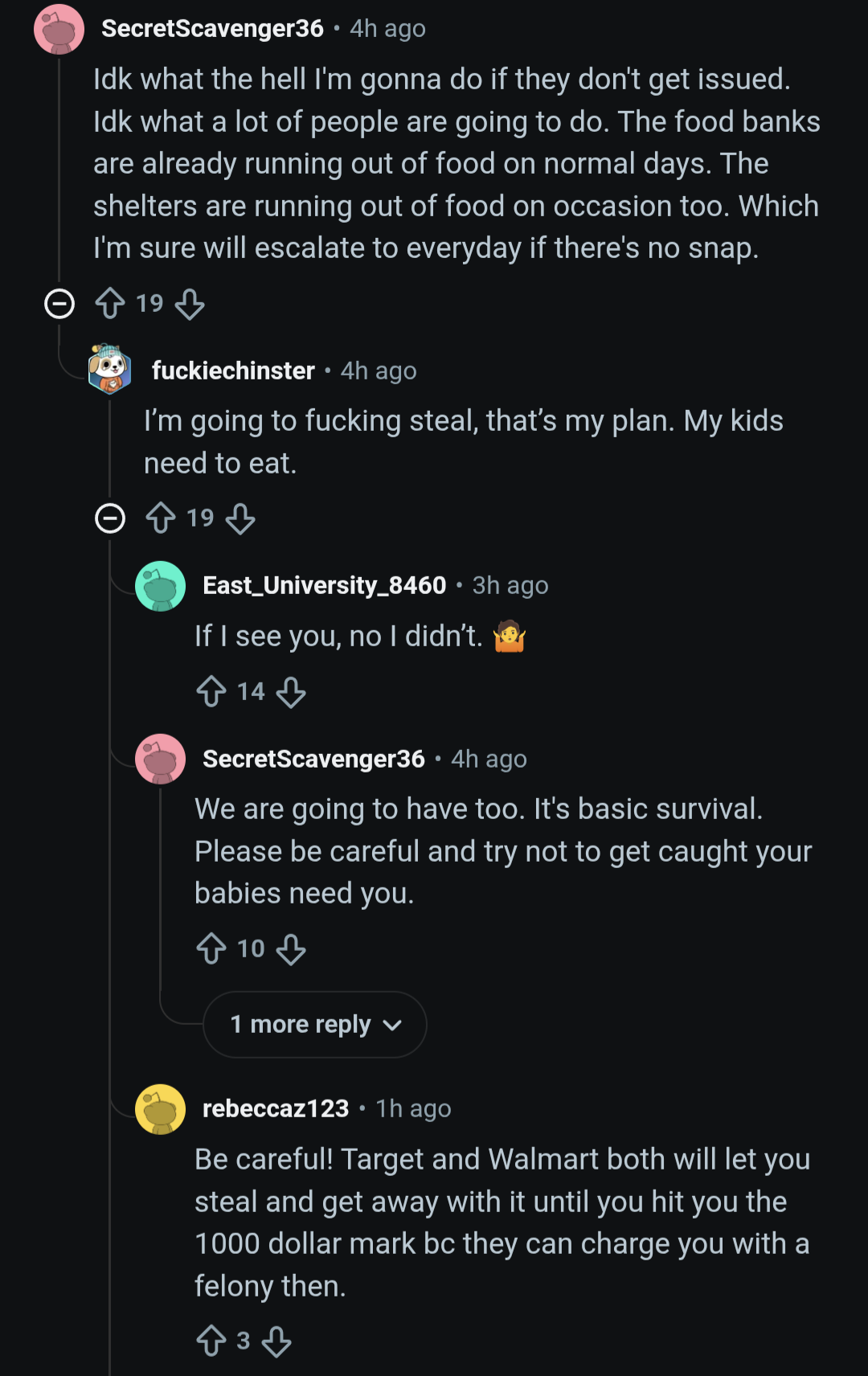Click fuckiechinster's dog avatar
Viewport: 868px width, 1376px height.
pos(110,370)
